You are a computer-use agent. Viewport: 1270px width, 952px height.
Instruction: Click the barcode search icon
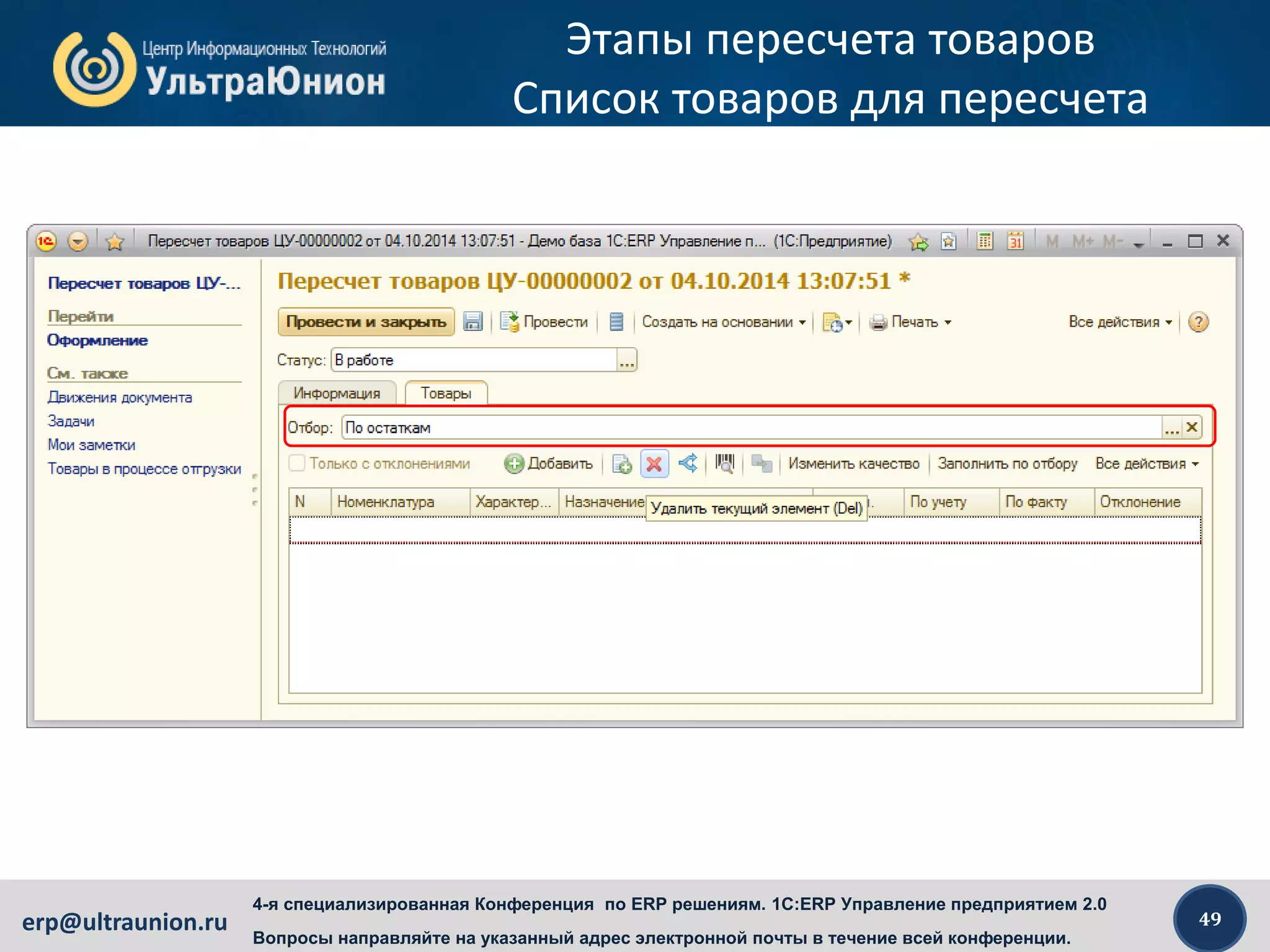[x=724, y=463]
